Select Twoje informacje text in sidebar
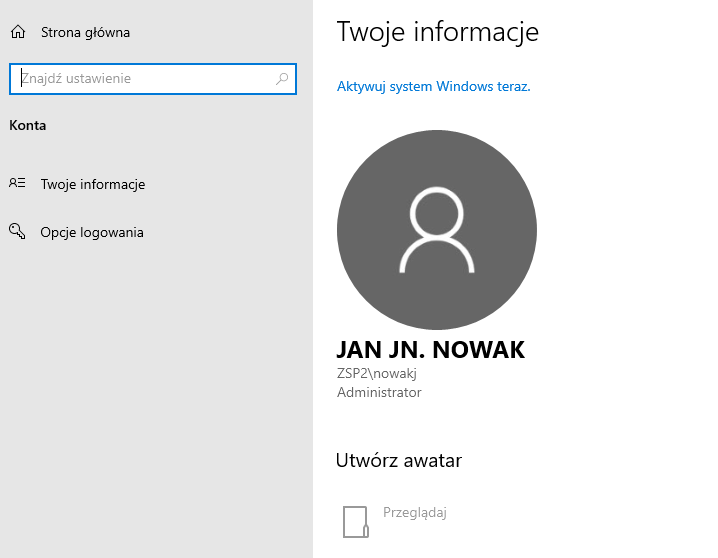 coord(93,184)
